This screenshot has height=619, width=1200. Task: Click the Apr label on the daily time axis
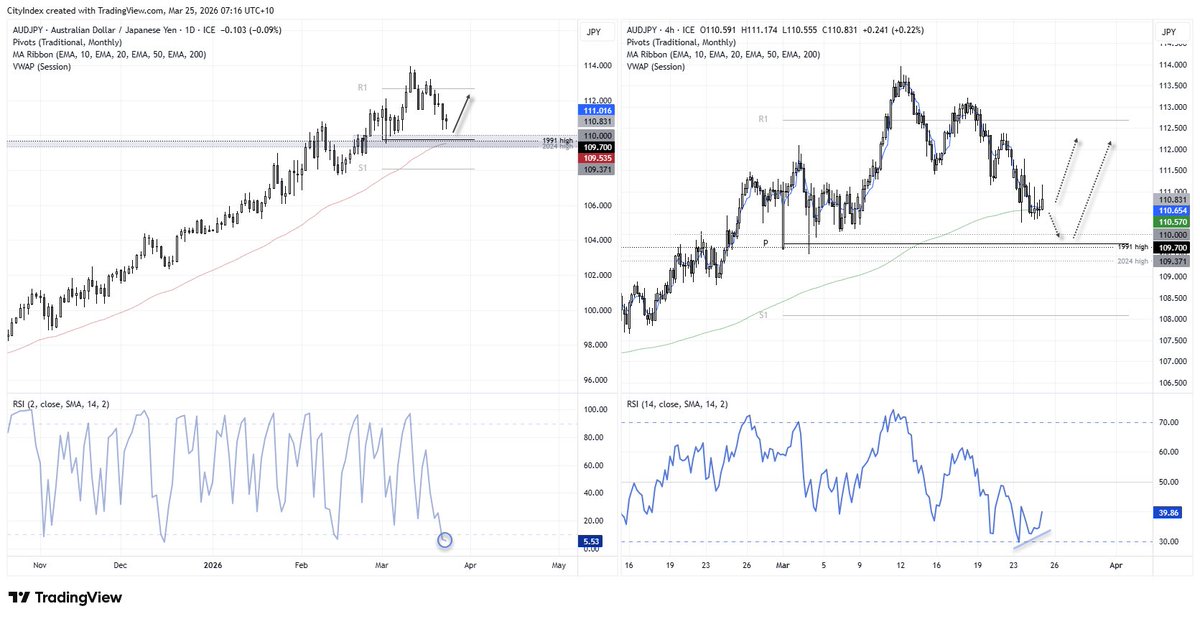[468, 565]
